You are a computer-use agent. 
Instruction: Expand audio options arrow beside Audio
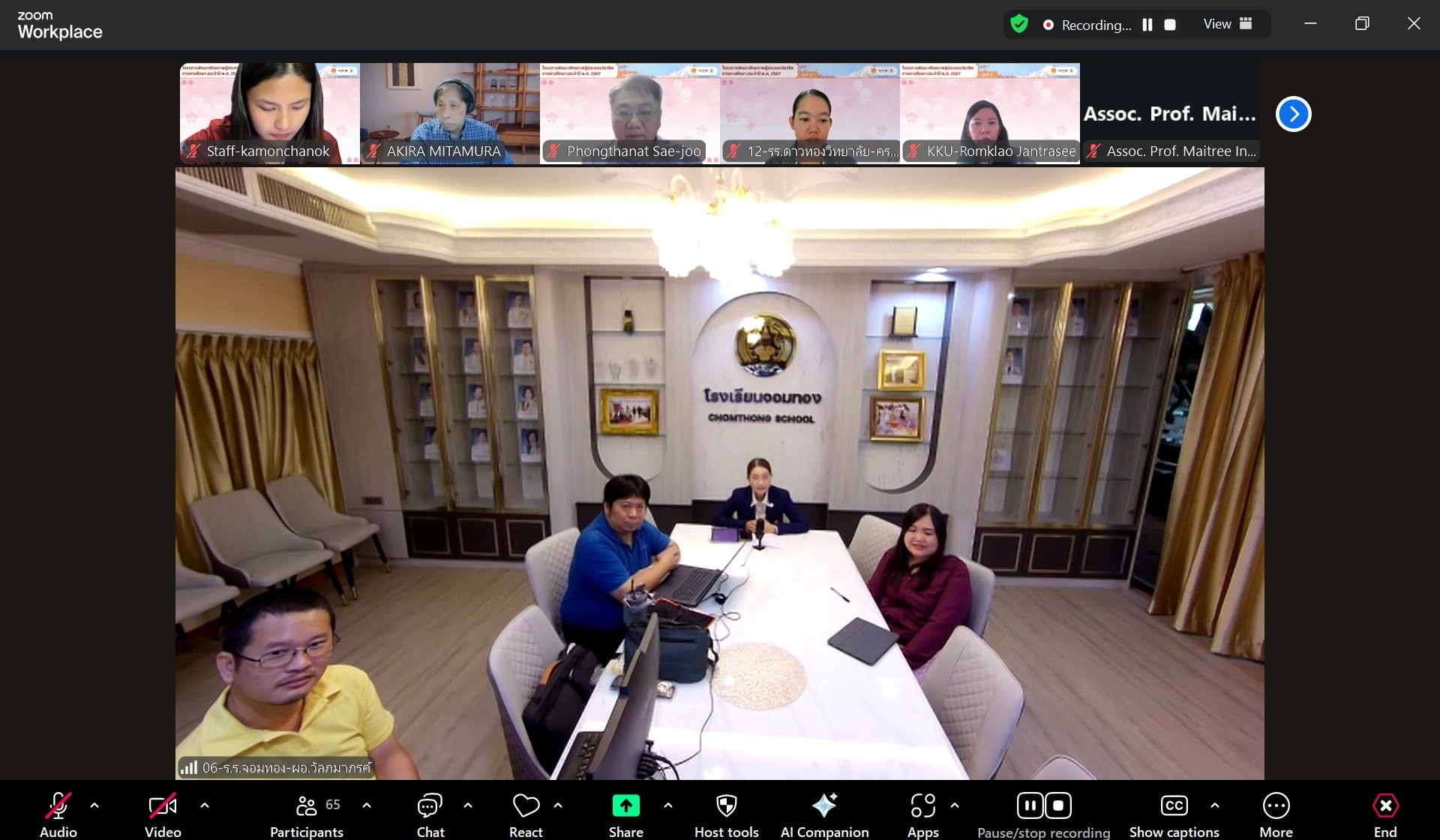tap(94, 805)
